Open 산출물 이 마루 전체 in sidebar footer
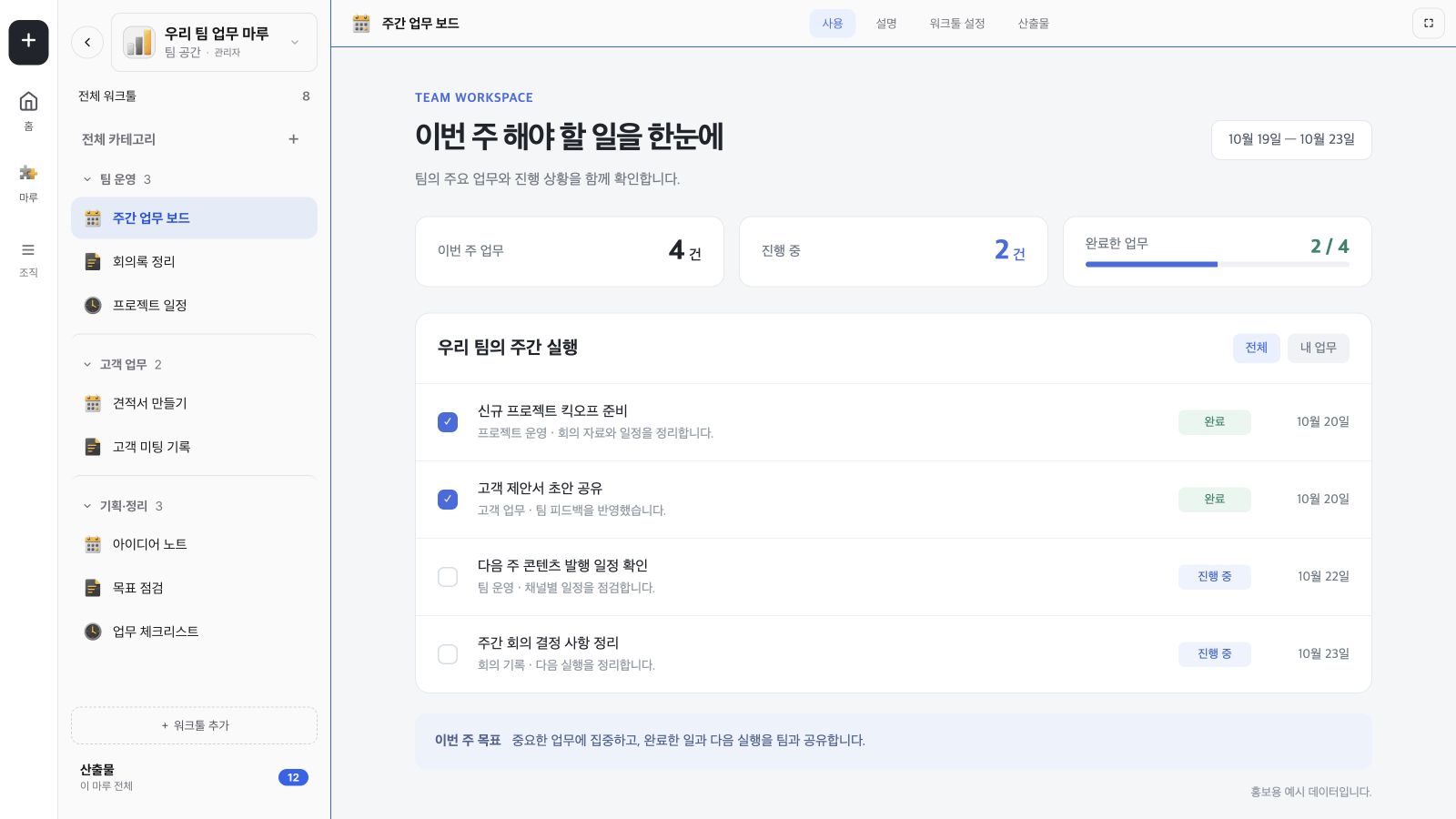 tap(195, 777)
